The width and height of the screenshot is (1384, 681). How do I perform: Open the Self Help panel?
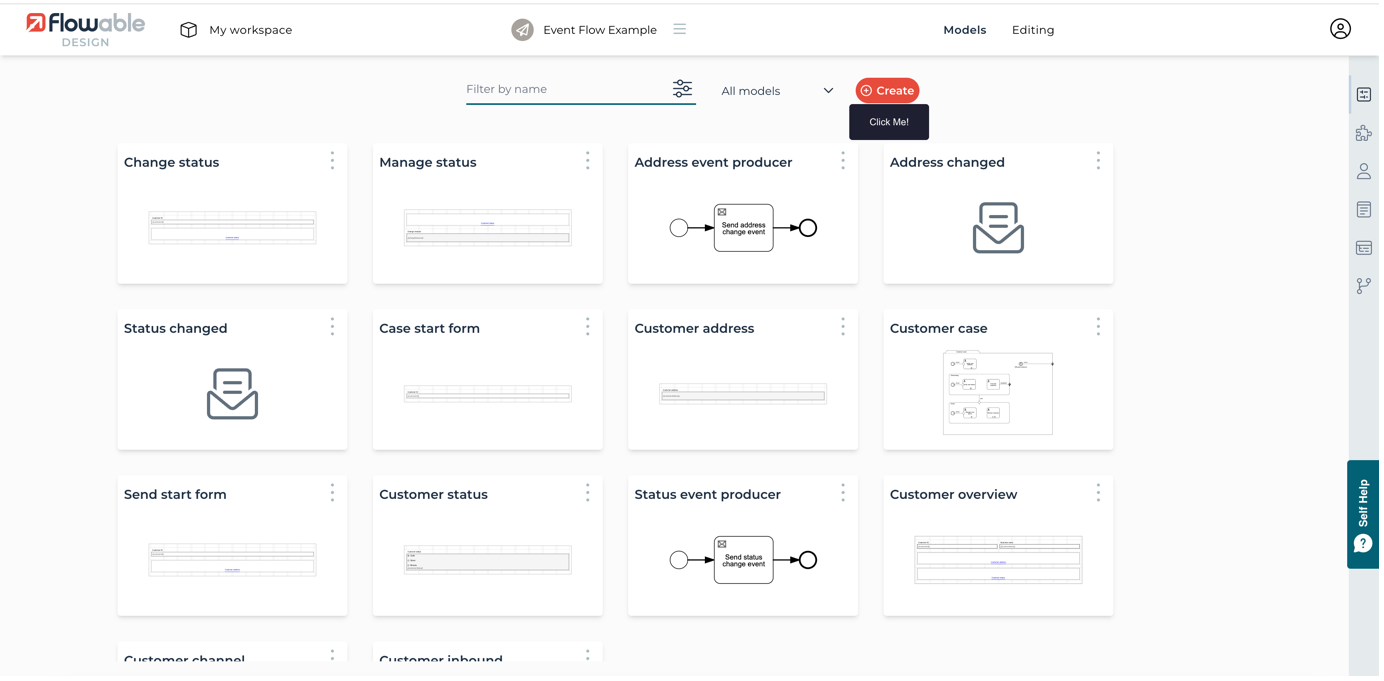[x=1363, y=514]
